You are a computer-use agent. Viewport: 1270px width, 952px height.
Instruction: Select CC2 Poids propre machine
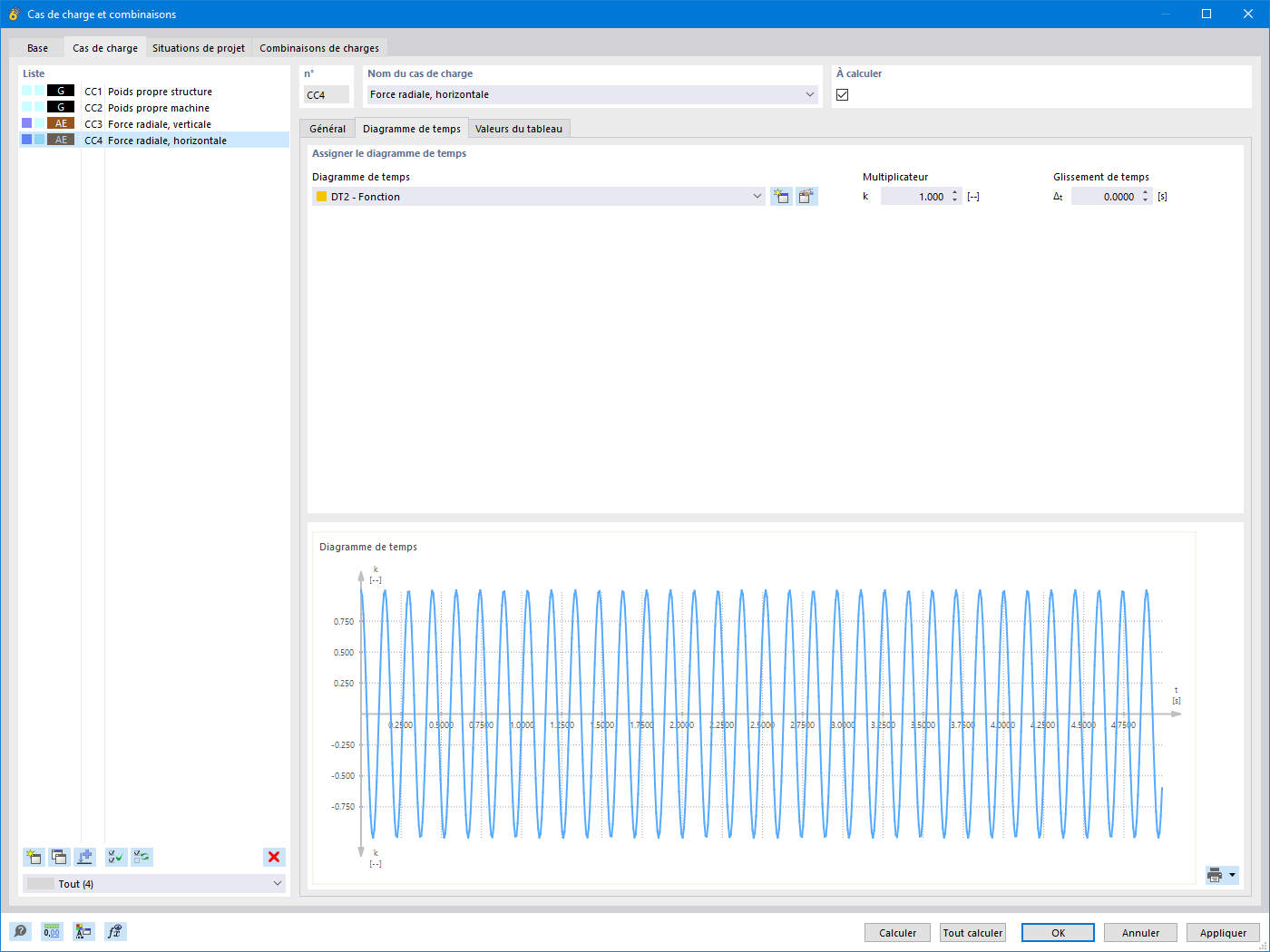(154, 107)
